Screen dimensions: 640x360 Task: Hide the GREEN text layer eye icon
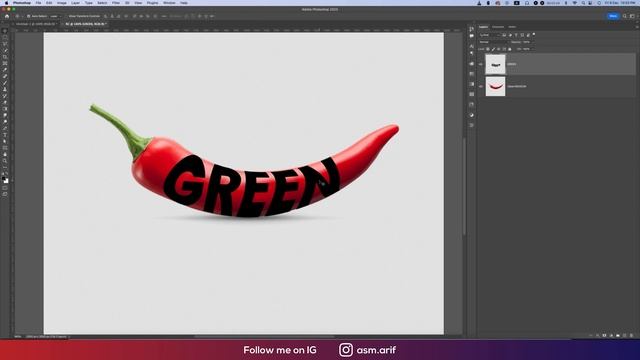tap(481, 64)
